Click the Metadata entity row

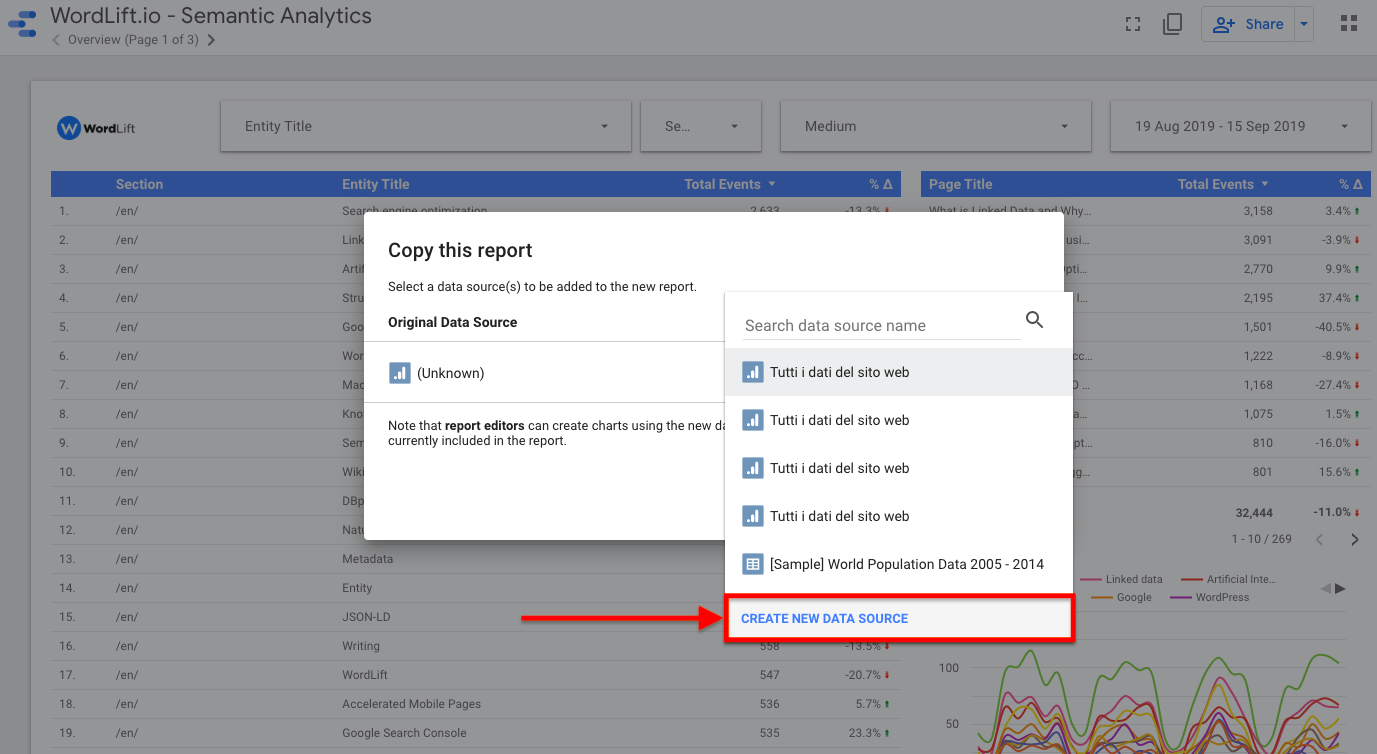(476, 559)
